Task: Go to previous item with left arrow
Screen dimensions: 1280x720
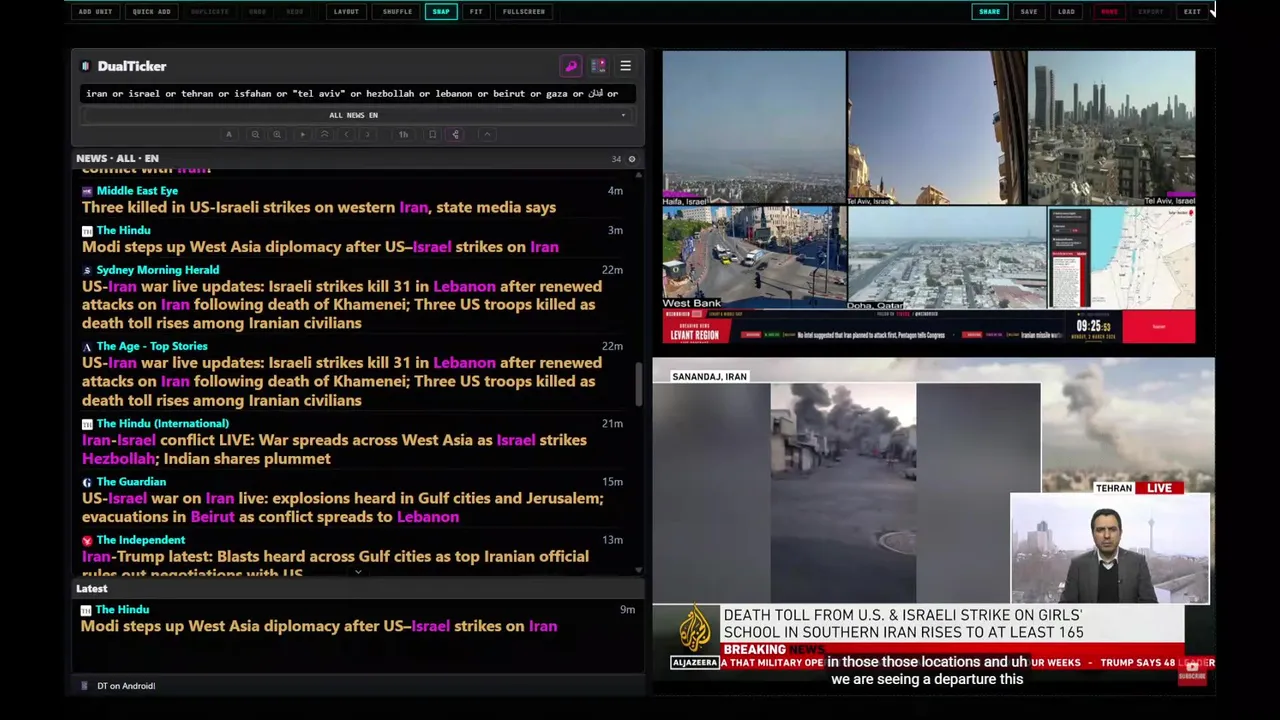Action: coord(346,134)
